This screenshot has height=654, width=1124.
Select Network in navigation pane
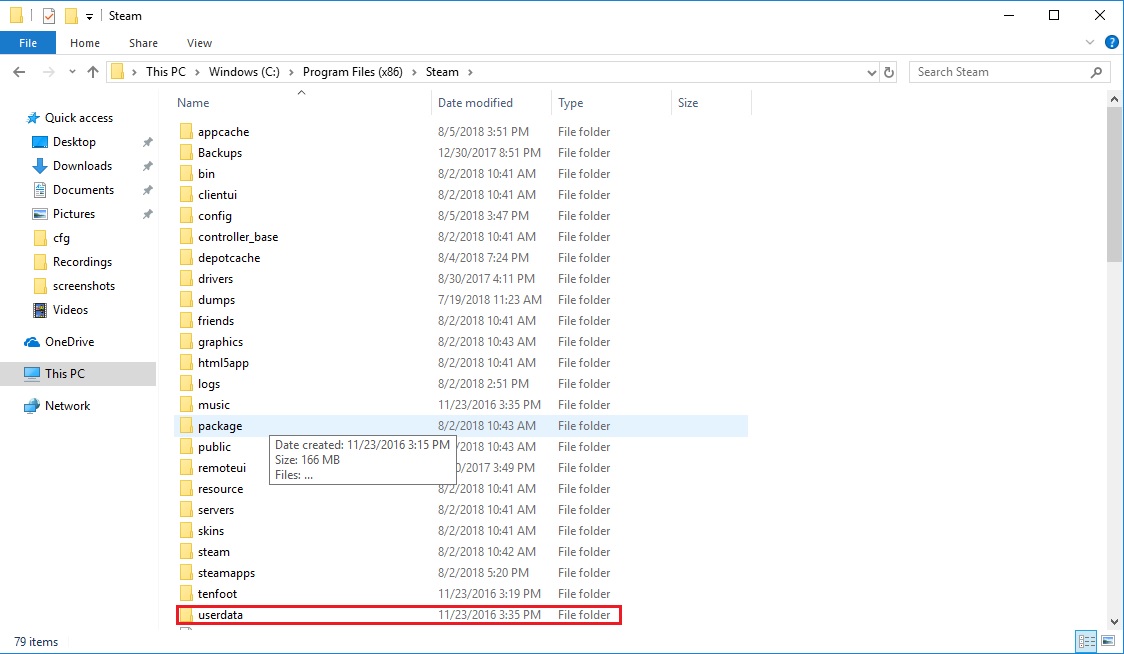[67, 406]
